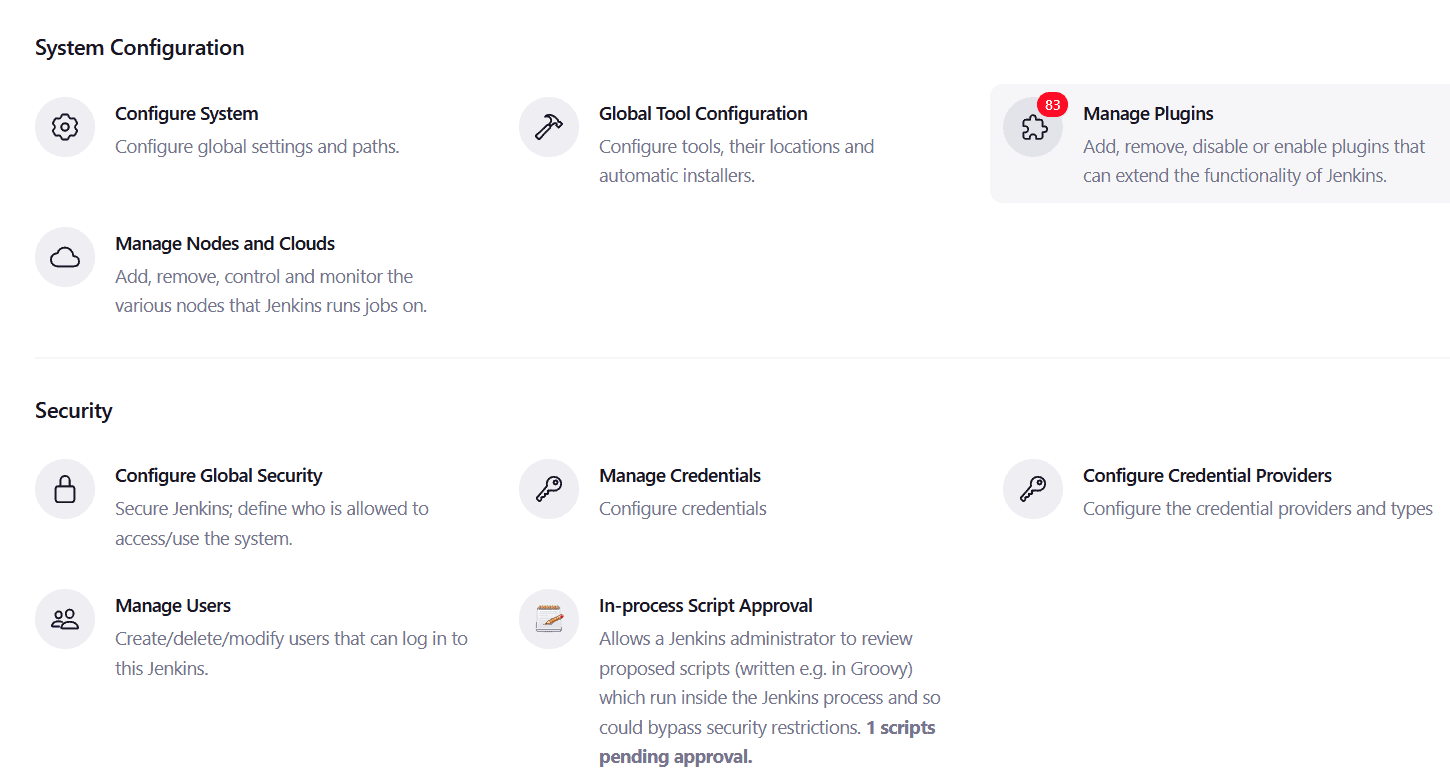
Task: Open Manage Credentials
Action: 679,475
